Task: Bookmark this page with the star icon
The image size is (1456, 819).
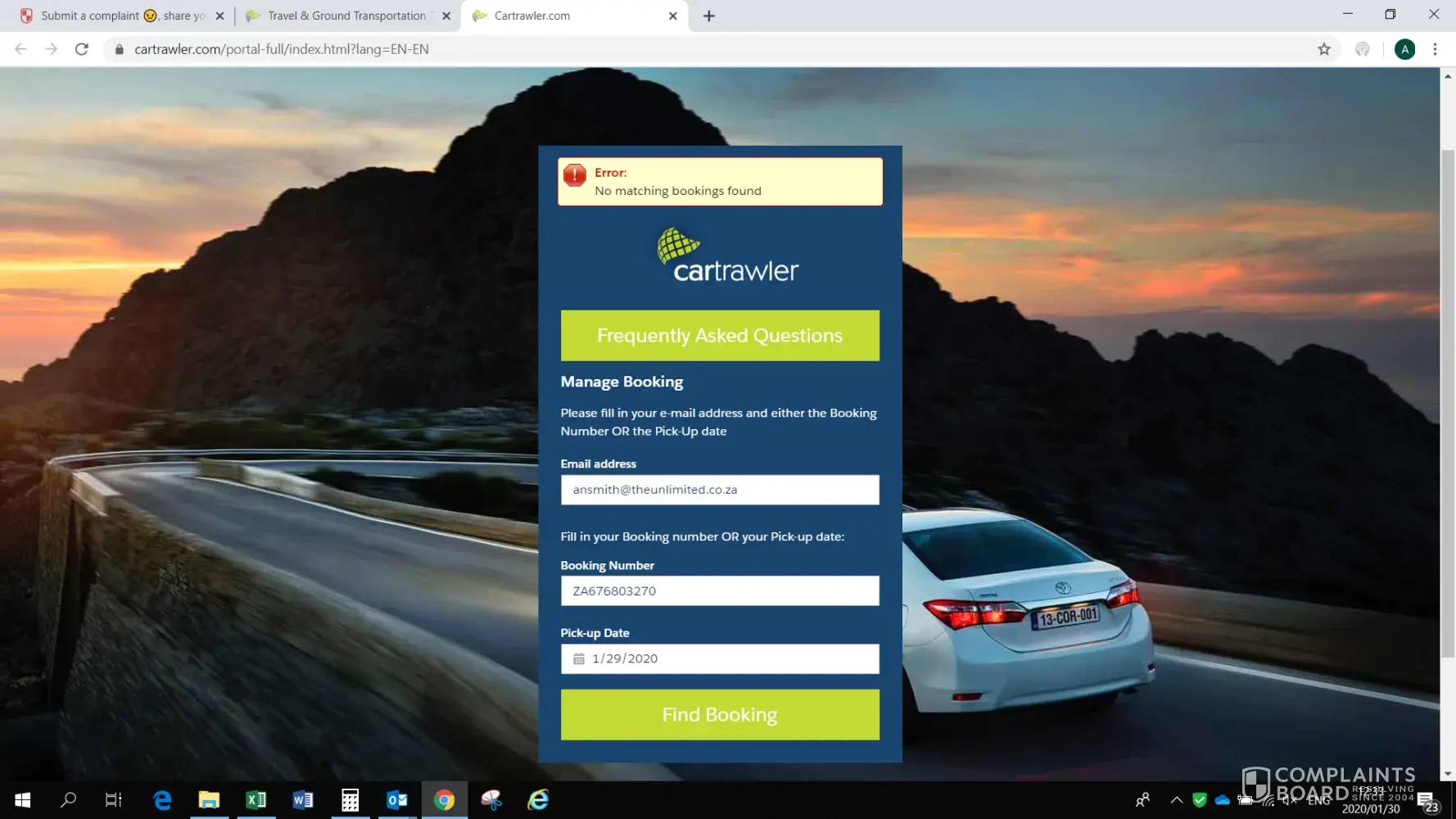Action: 1324,49
